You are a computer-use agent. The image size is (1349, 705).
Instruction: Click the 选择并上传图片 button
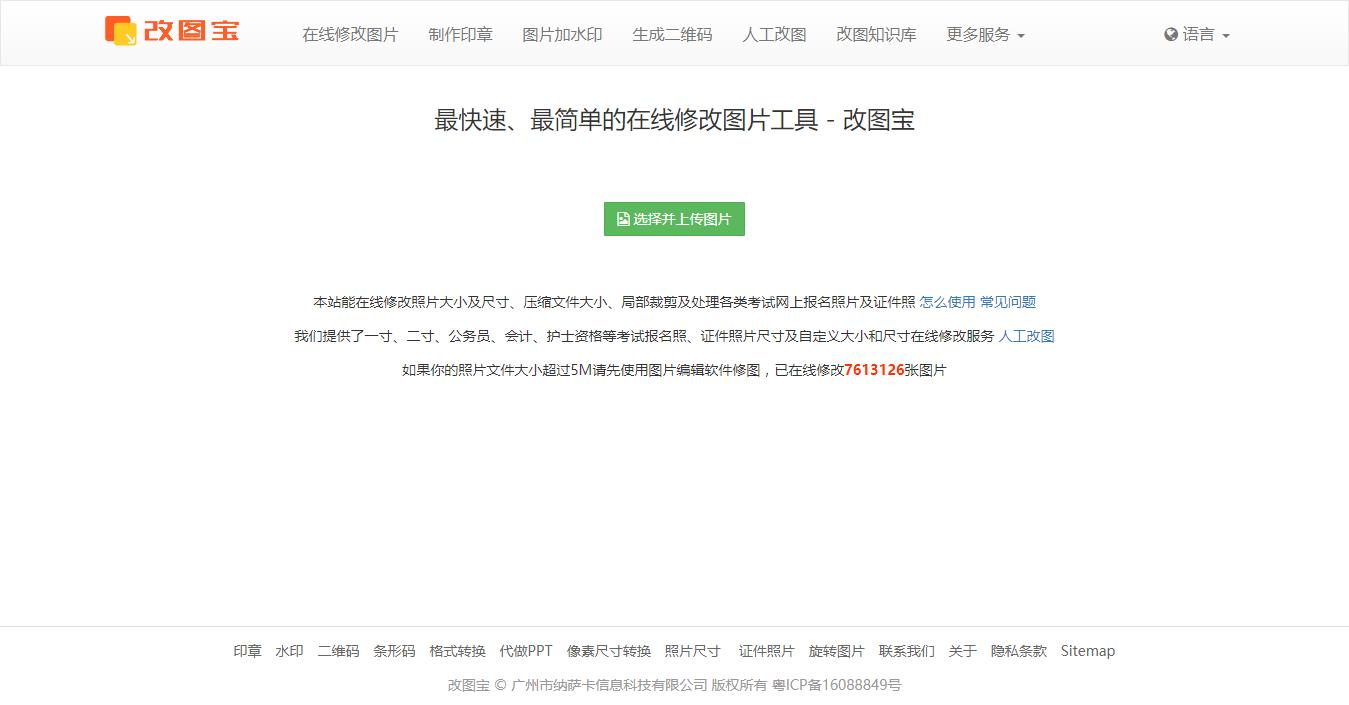tap(673, 219)
